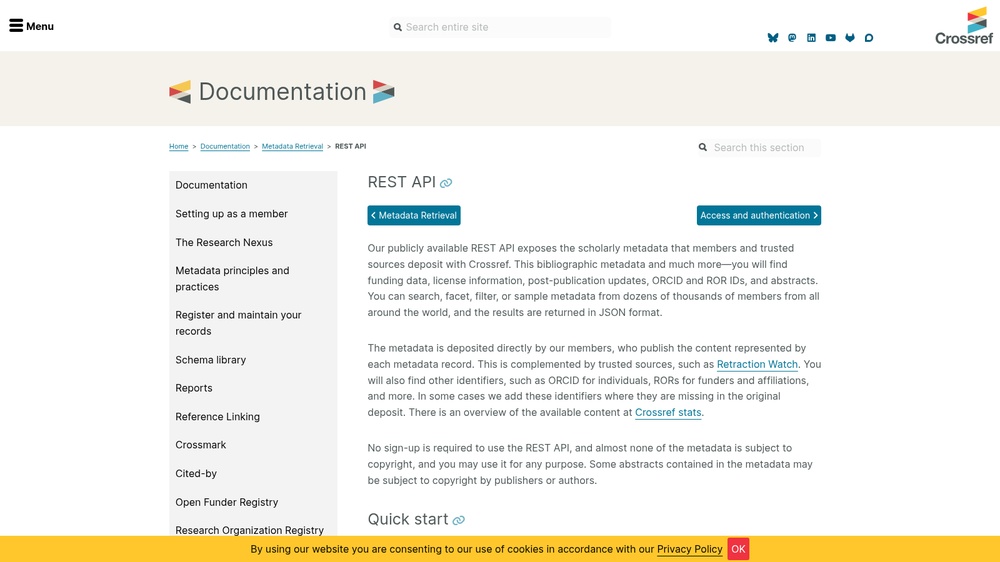Open the Retraction Watch link
Image resolution: width=1000 pixels, height=562 pixels.
(757, 364)
